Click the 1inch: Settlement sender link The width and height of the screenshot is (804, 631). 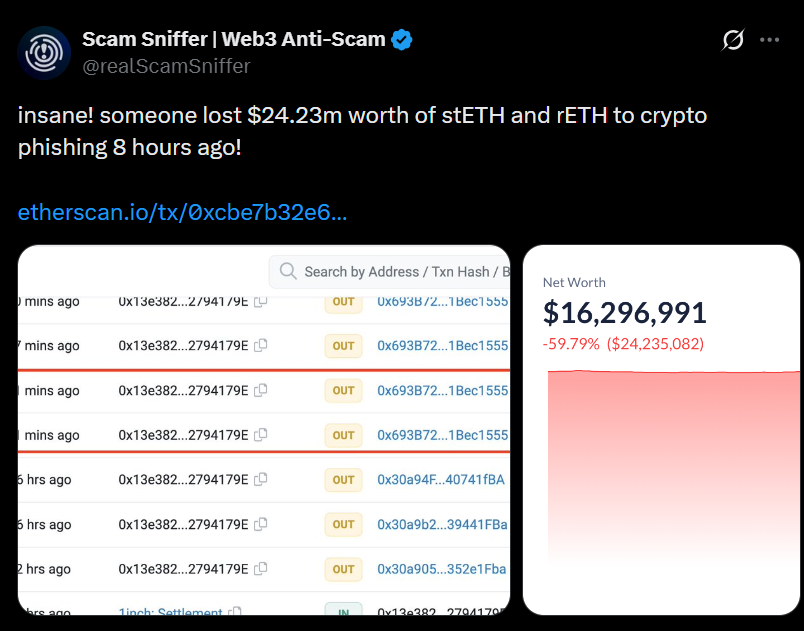[x=170, y=611]
